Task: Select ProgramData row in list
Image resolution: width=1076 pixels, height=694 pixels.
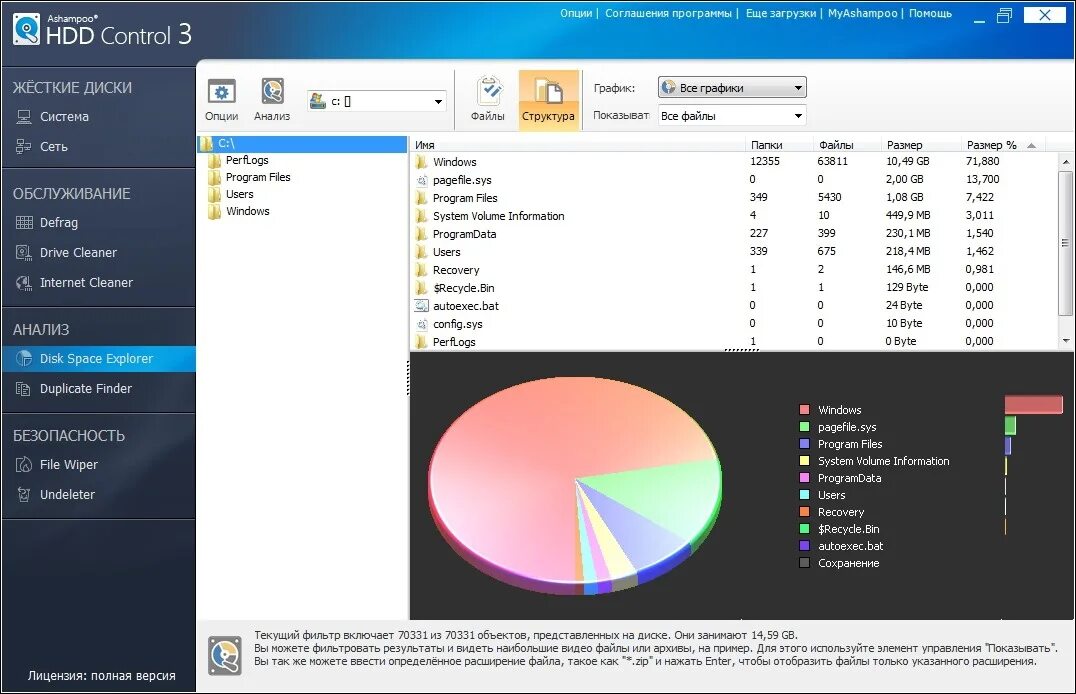Action: (x=734, y=233)
